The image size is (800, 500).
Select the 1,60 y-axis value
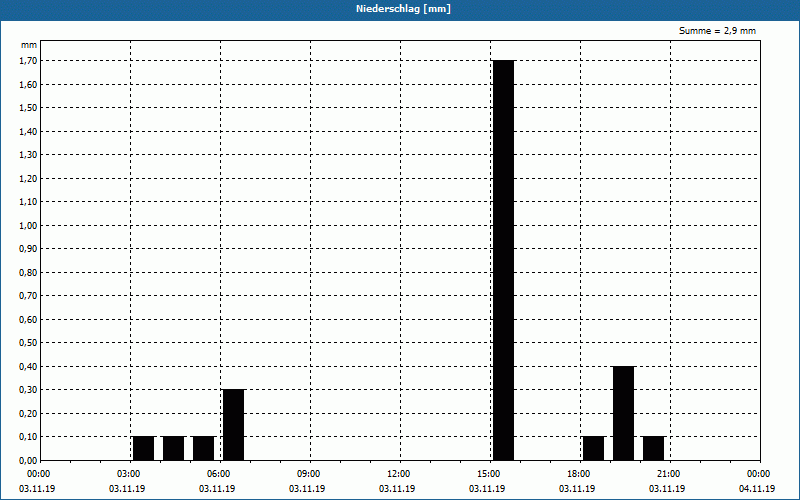tap(28, 84)
